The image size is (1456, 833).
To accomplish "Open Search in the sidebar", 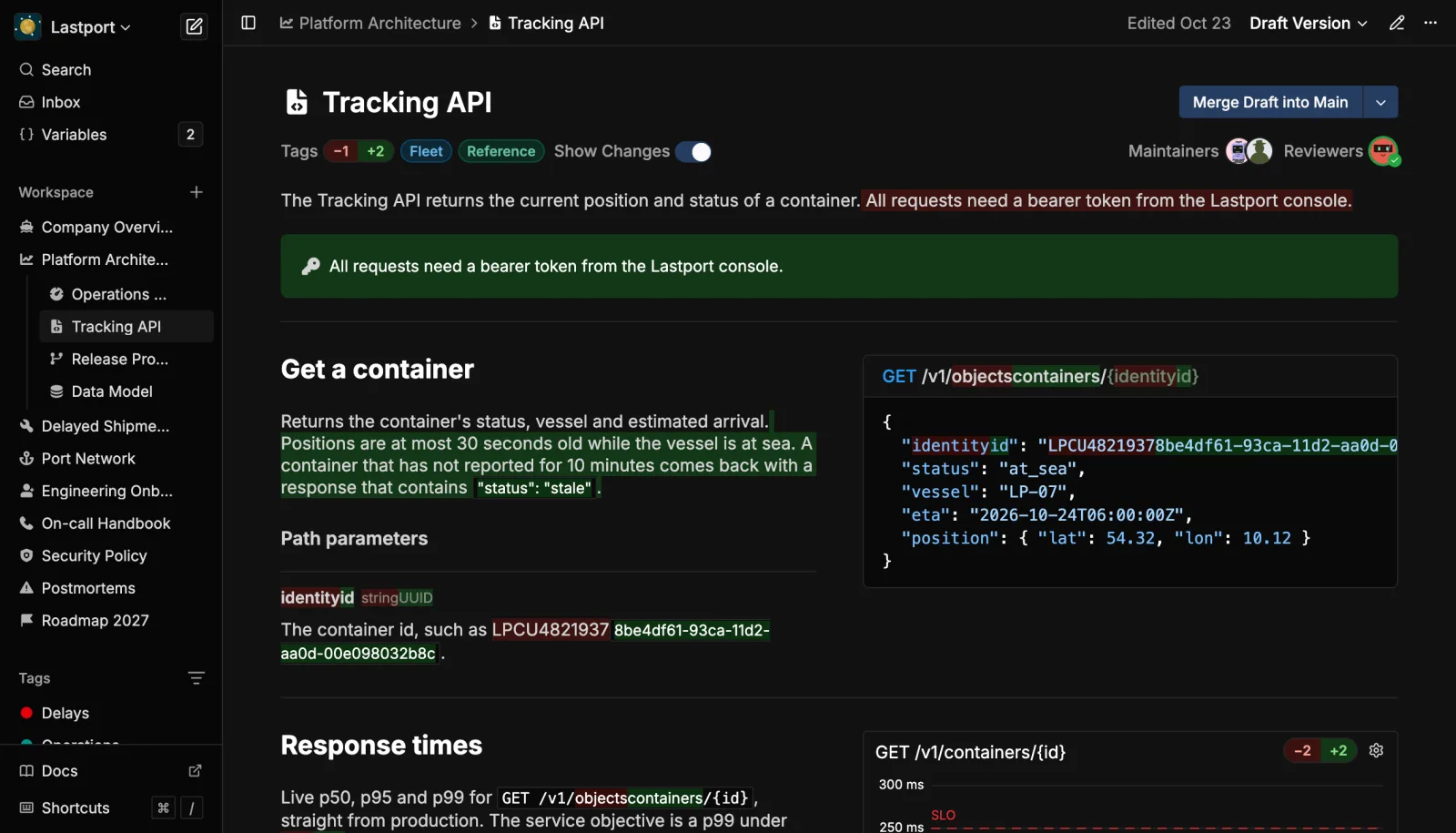I will click(x=111, y=70).
